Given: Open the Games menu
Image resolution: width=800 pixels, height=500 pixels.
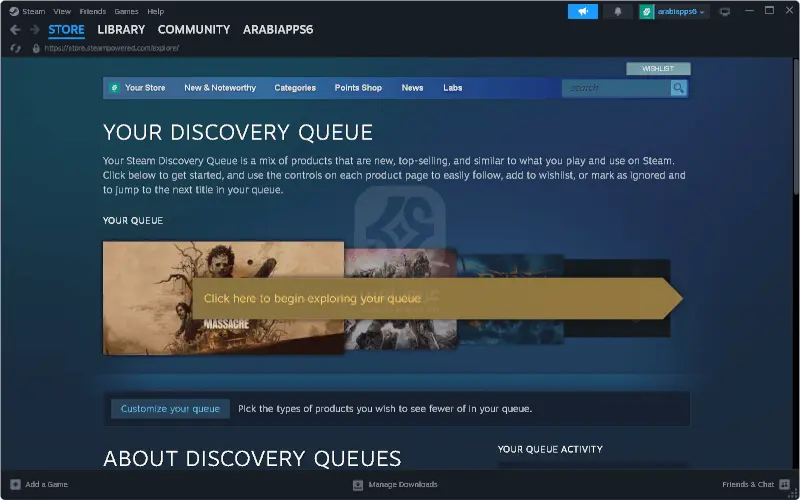Looking at the screenshot, I should pyautogui.click(x=126, y=11).
